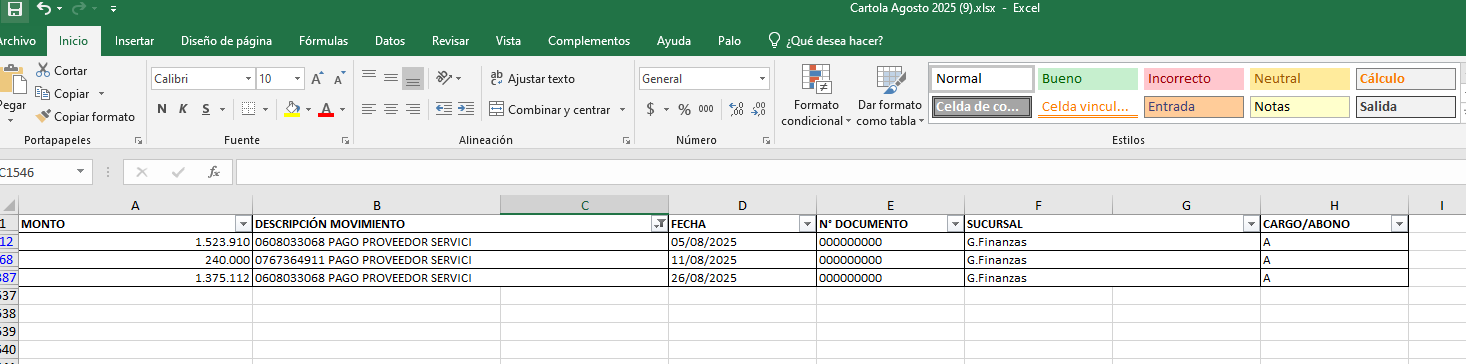Decrease the cell indent
1466x364 pixels.
pyautogui.click(x=444, y=109)
